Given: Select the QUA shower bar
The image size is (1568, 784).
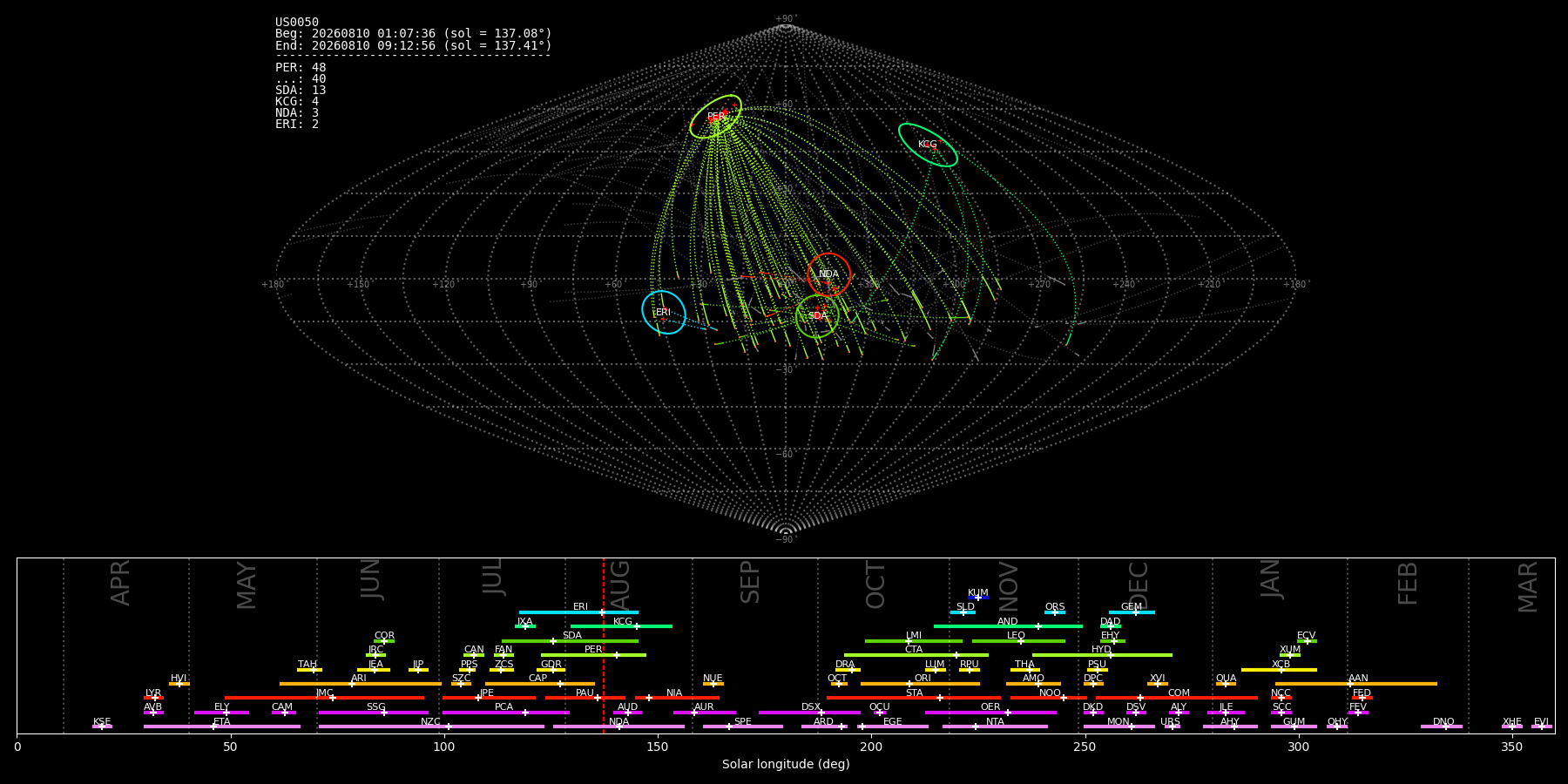Looking at the screenshot, I should pos(1226,684).
